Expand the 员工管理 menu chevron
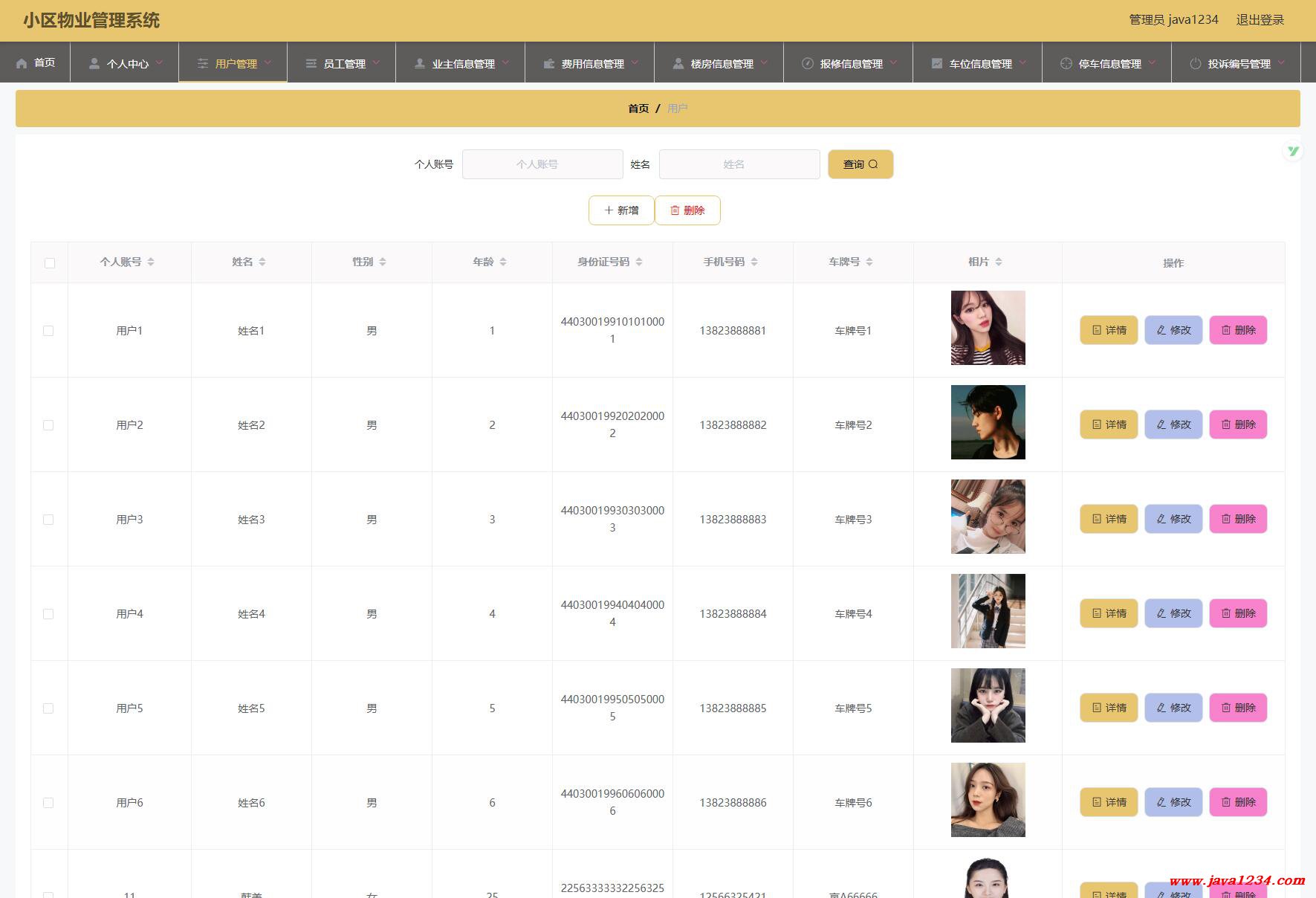Image resolution: width=1316 pixels, height=898 pixels. [376, 62]
